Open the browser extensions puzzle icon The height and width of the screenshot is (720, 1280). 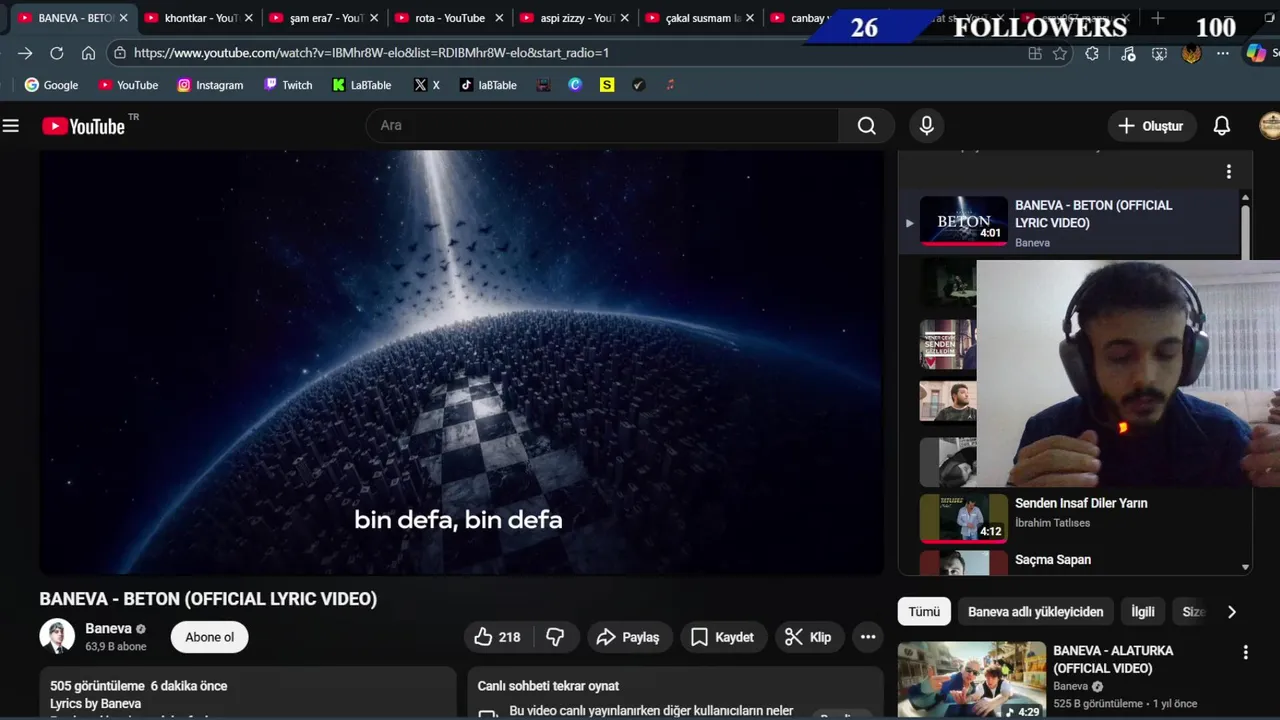click(x=1092, y=54)
